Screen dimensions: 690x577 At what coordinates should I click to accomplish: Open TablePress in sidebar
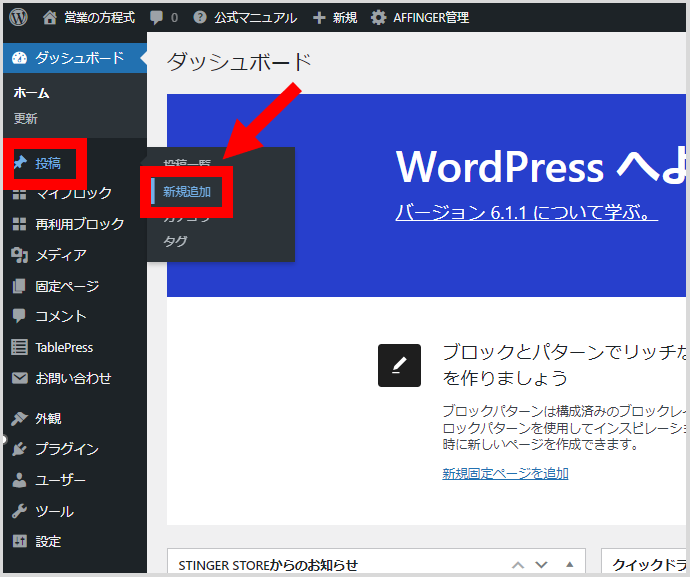pyautogui.click(x=64, y=347)
